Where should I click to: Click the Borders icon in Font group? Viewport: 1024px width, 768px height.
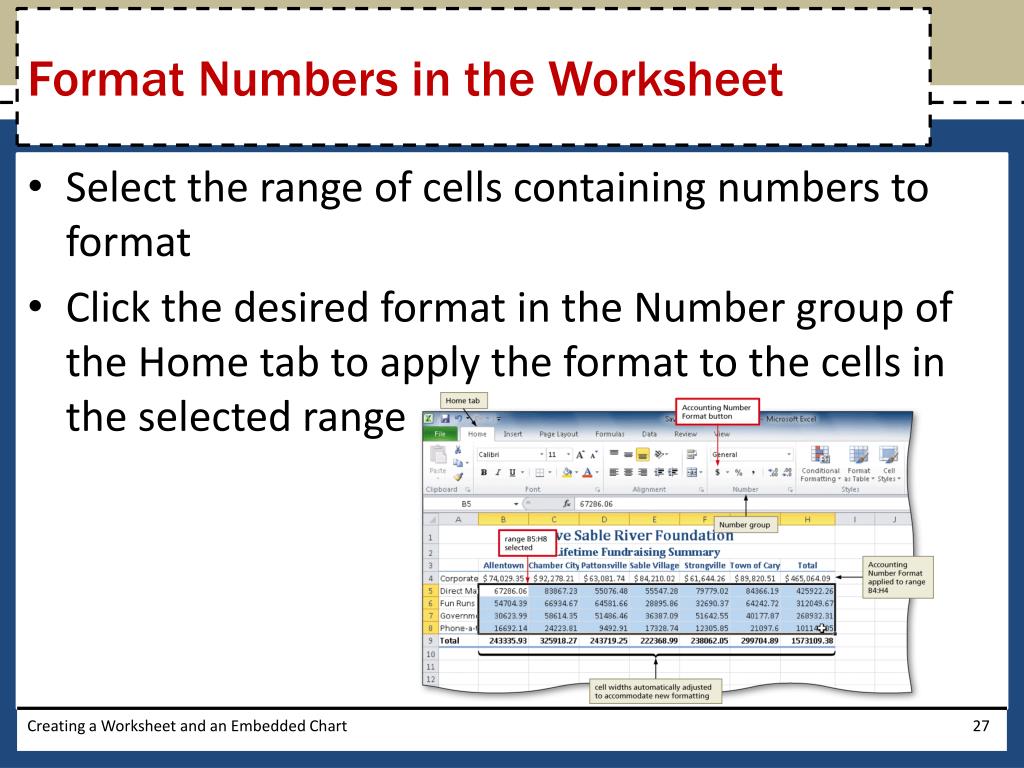click(x=539, y=472)
